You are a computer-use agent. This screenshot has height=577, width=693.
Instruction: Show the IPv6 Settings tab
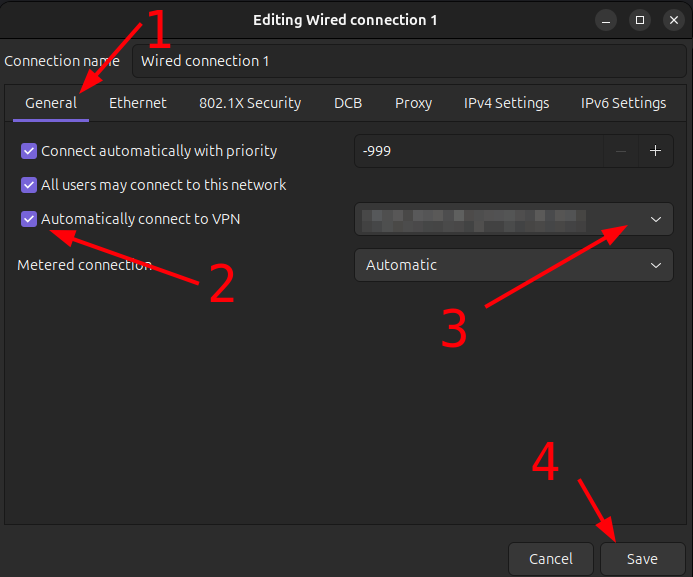623,103
